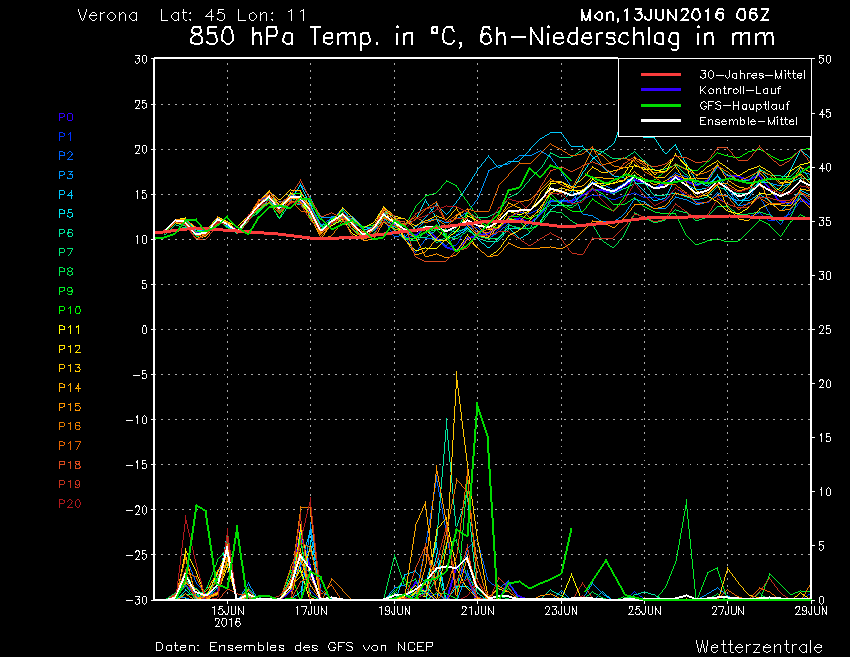850x657 pixels.
Task: Choose the P13 member label
Action: (70, 368)
